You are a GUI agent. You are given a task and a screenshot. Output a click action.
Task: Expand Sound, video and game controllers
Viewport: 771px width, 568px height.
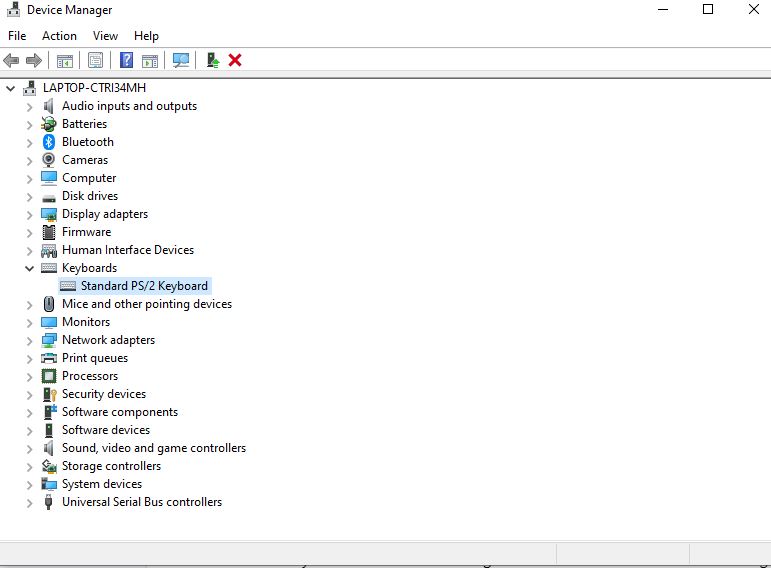[30, 448]
